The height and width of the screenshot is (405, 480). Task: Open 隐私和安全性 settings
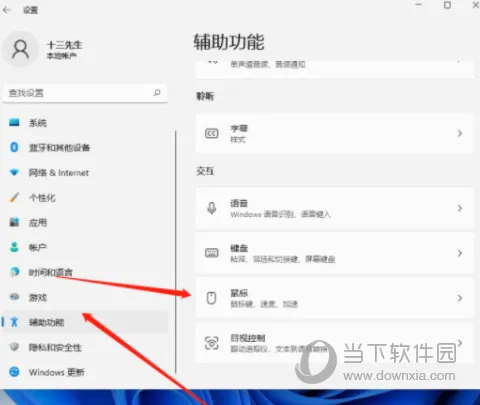pos(85,347)
